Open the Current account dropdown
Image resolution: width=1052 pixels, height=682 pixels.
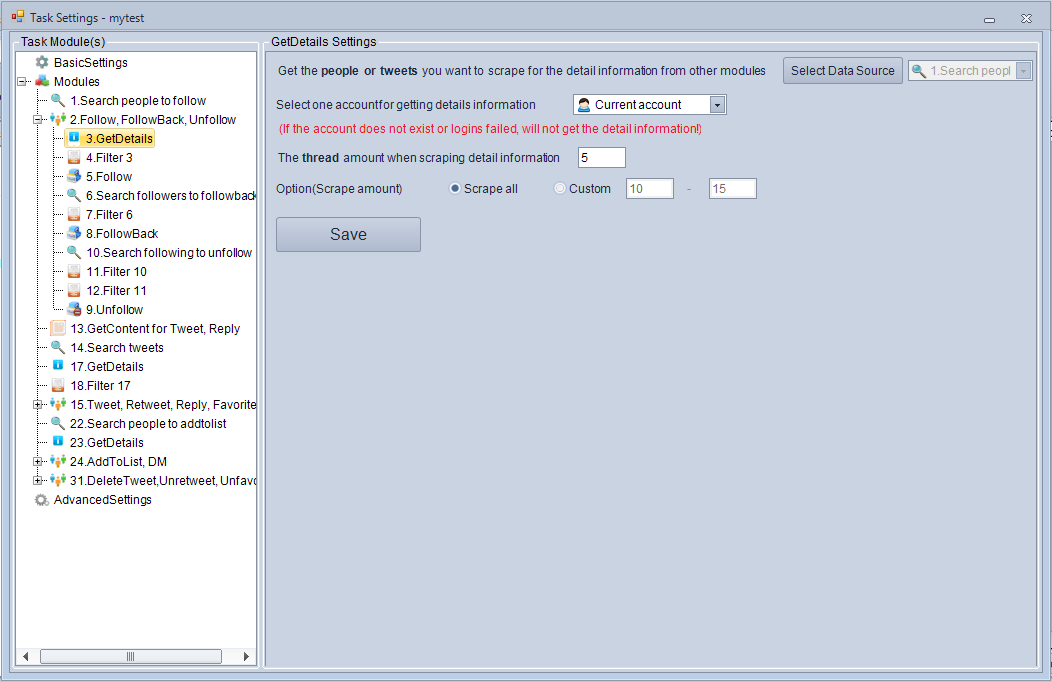point(717,105)
